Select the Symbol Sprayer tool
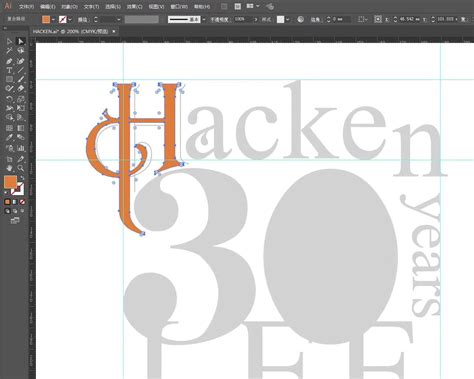474x379 pixels. coord(9,148)
